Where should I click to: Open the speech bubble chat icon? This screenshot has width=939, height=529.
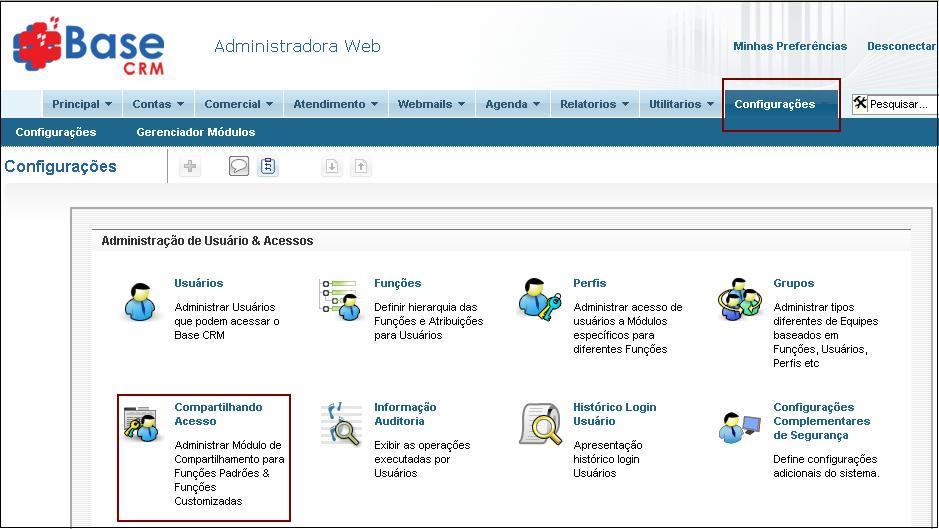pos(238,166)
